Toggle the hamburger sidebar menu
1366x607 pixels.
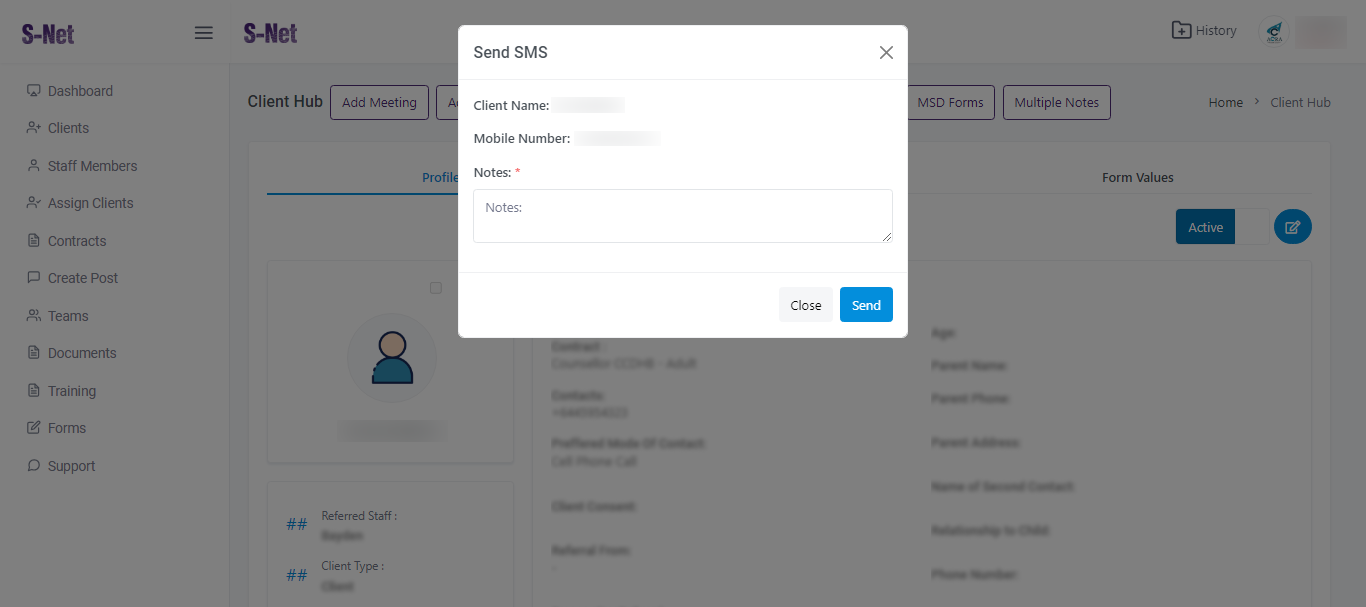(x=203, y=33)
